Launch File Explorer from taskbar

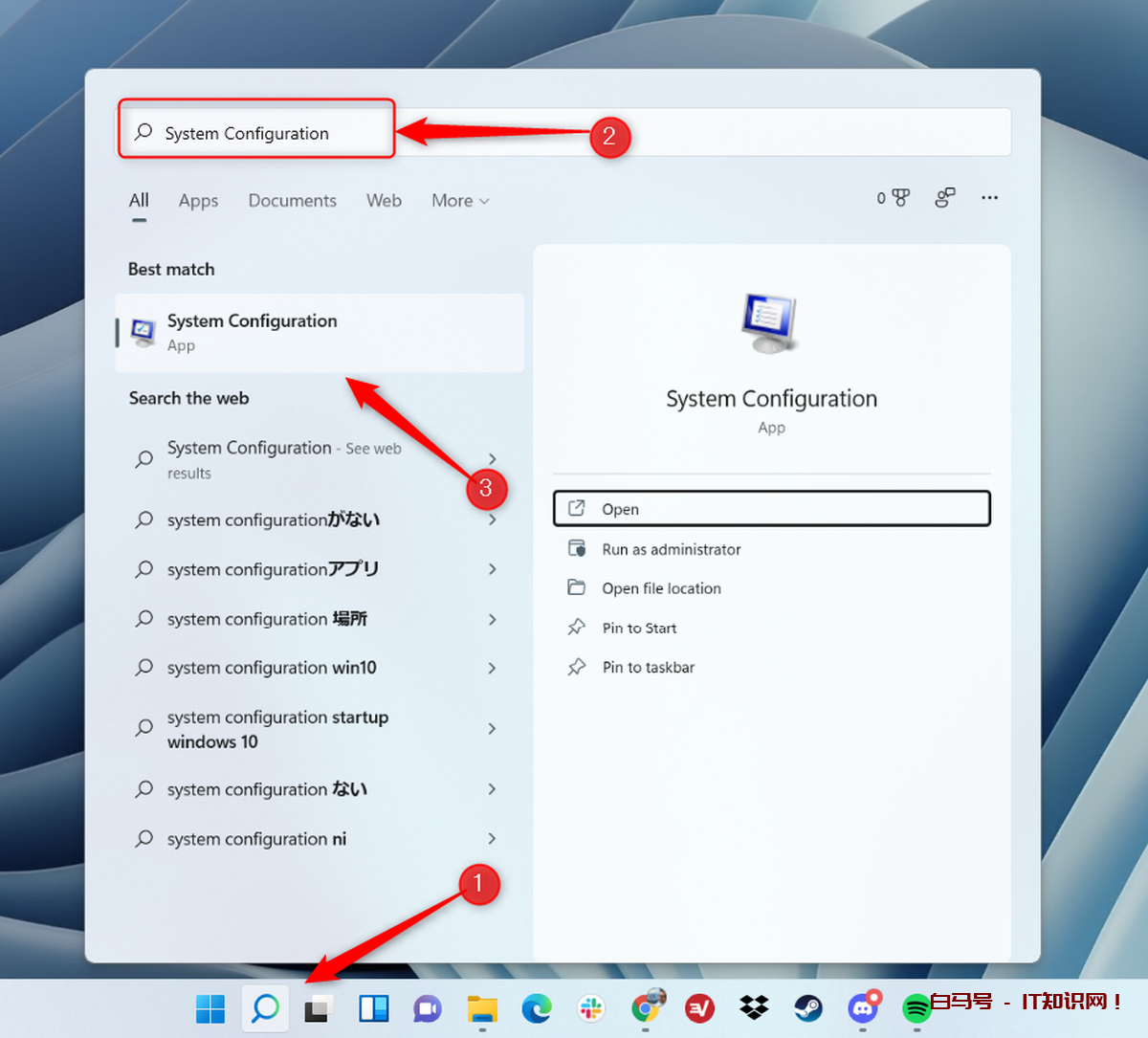(482, 1008)
